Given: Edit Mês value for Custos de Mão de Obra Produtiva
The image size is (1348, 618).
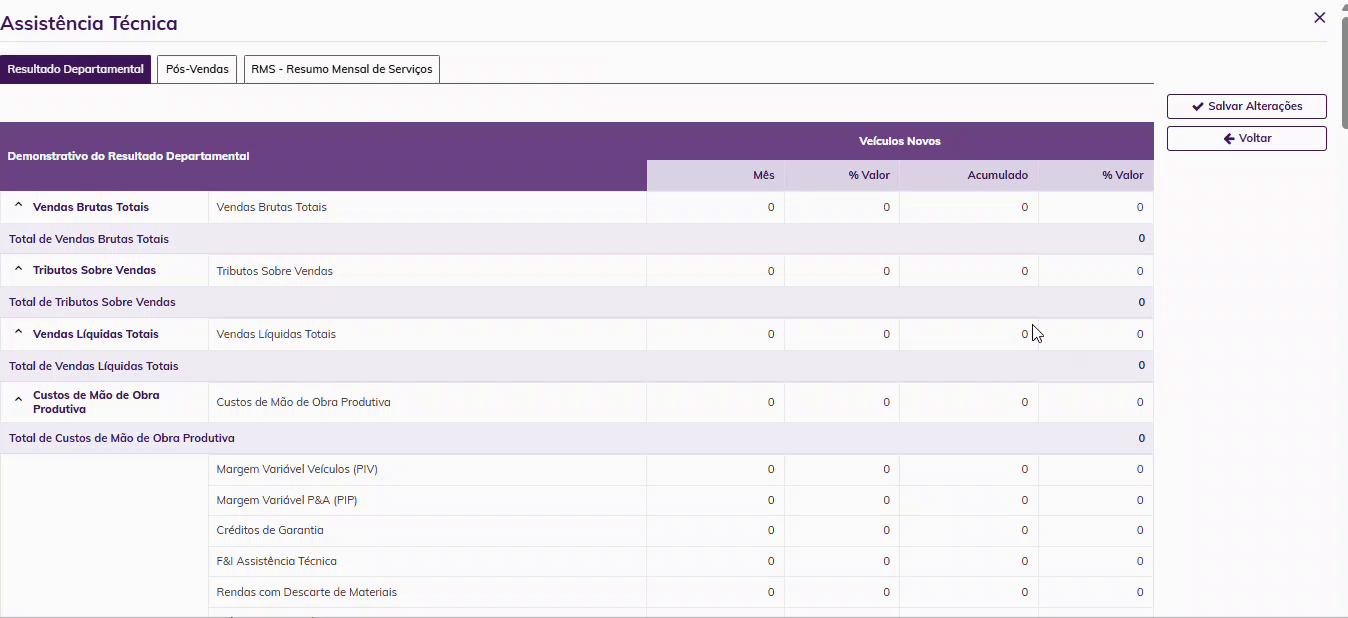Looking at the screenshot, I should click(715, 402).
